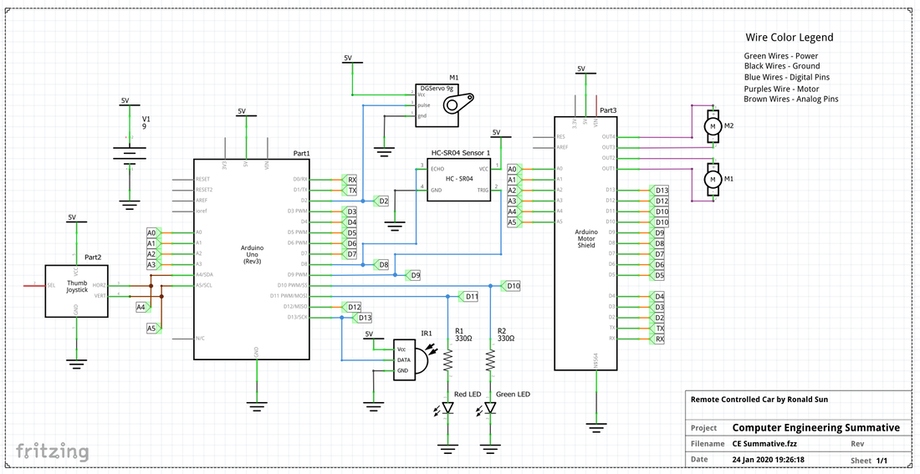Screen dimensions: 920x474
Task: Click the R2 330Ω resistor
Action: pos(491,356)
